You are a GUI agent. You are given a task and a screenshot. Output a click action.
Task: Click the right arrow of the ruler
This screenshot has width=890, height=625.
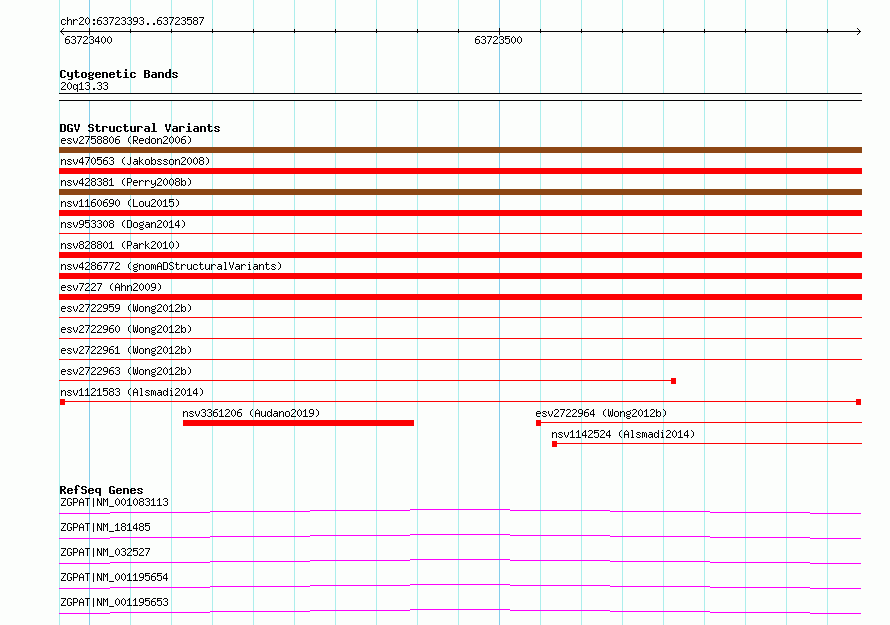(859, 31)
